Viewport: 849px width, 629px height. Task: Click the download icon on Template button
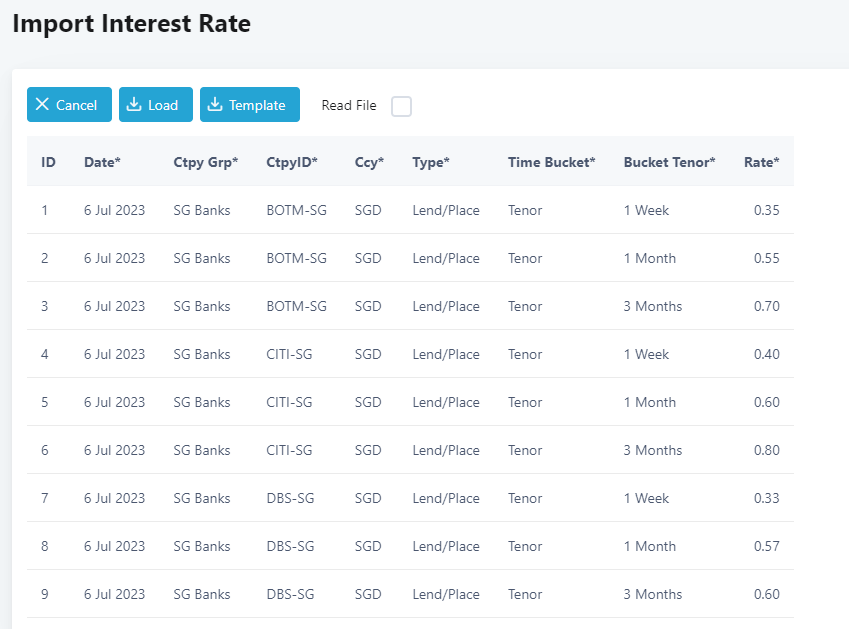tap(215, 105)
